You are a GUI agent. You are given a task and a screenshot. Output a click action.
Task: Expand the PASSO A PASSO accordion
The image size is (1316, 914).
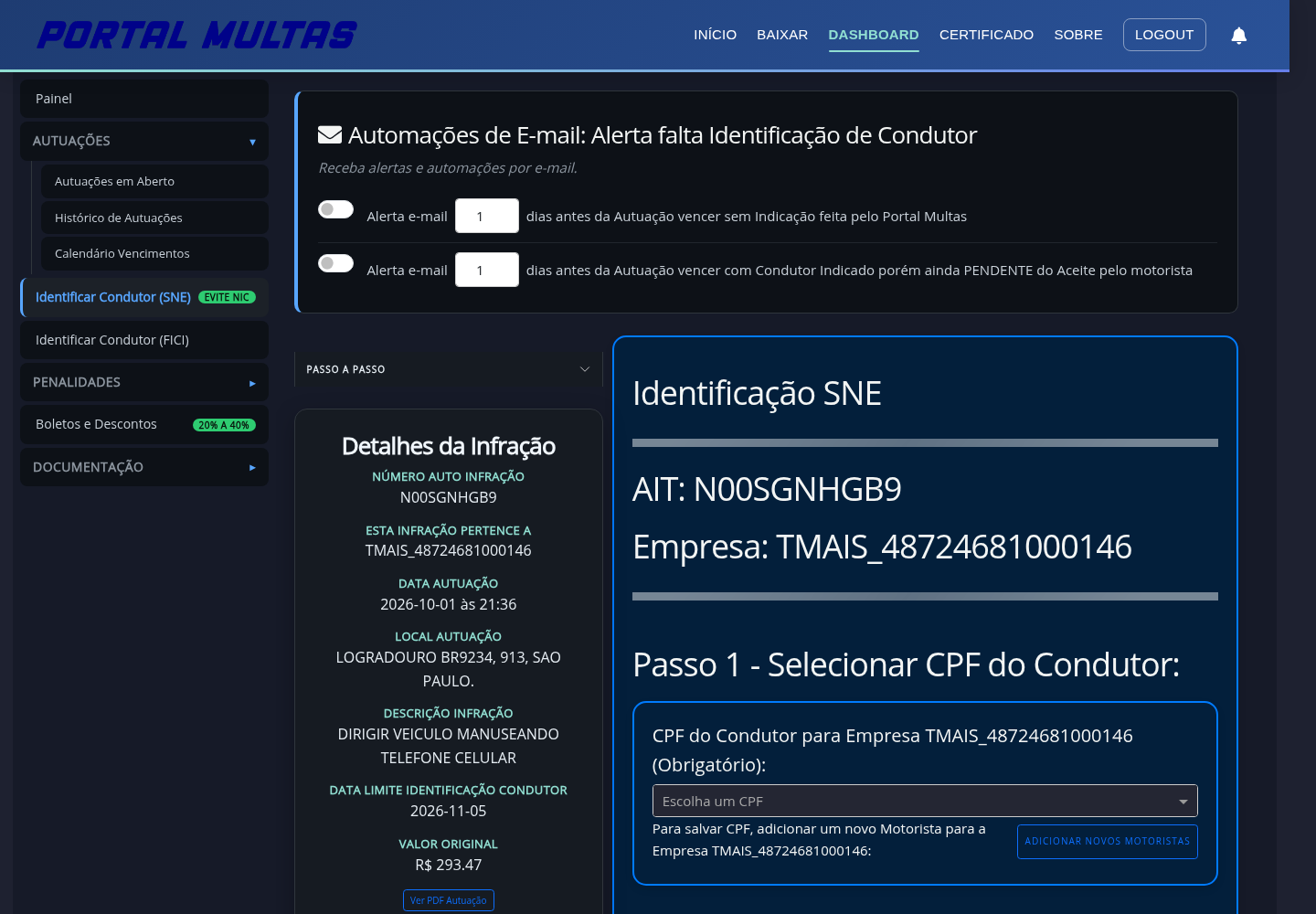click(448, 369)
